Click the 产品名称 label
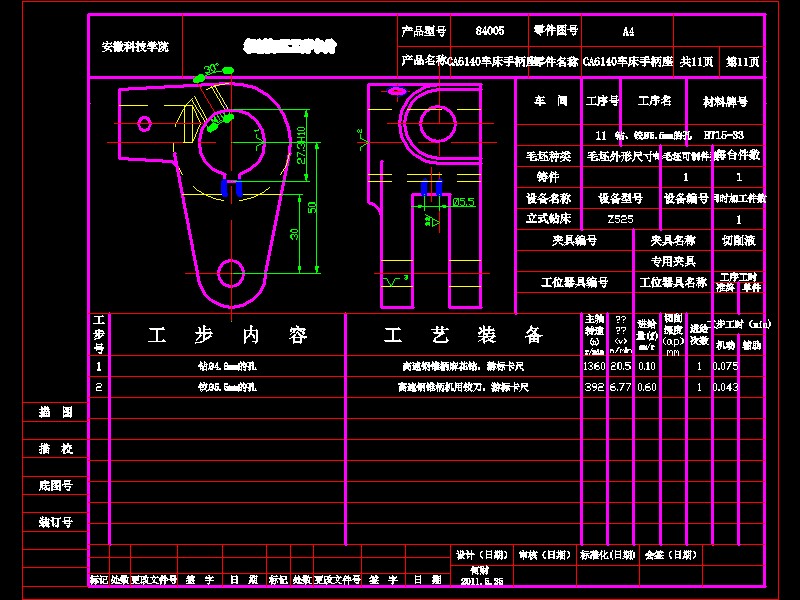This screenshot has width=800, height=600. 423,61
